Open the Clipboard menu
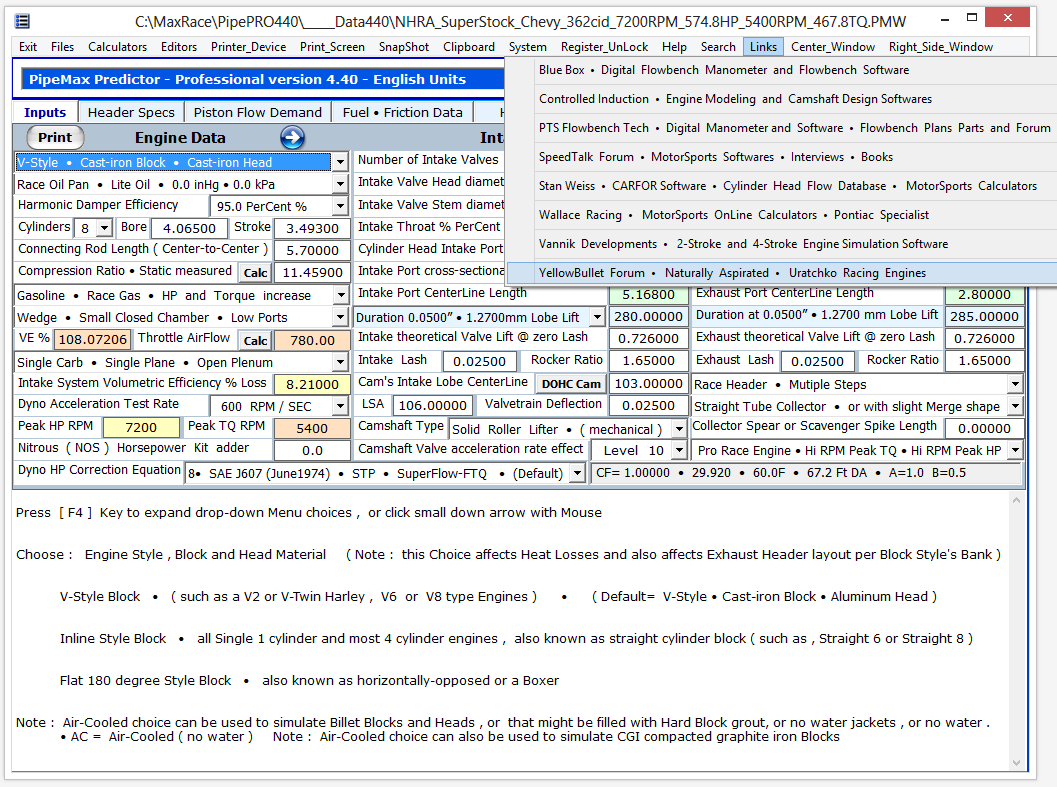The height and width of the screenshot is (787, 1057). [469, 47]
